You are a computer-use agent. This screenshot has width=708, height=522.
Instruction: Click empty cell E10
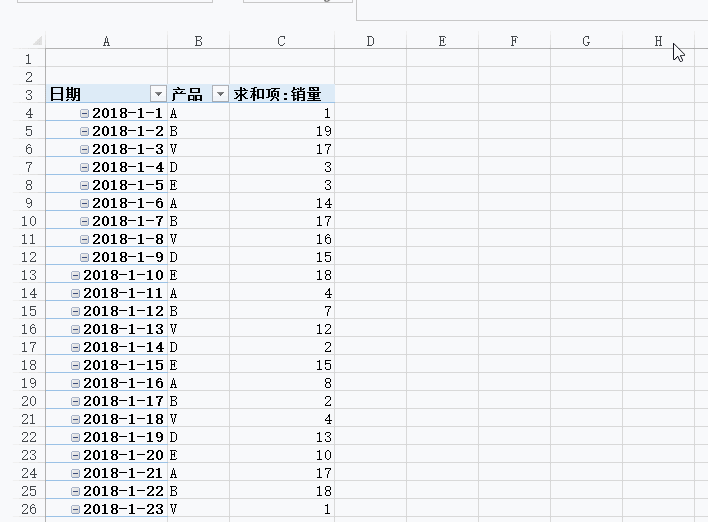[442, 221]
